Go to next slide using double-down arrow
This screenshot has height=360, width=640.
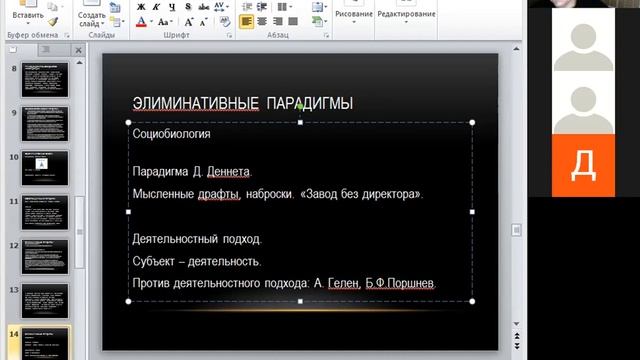tap(517, 345)
